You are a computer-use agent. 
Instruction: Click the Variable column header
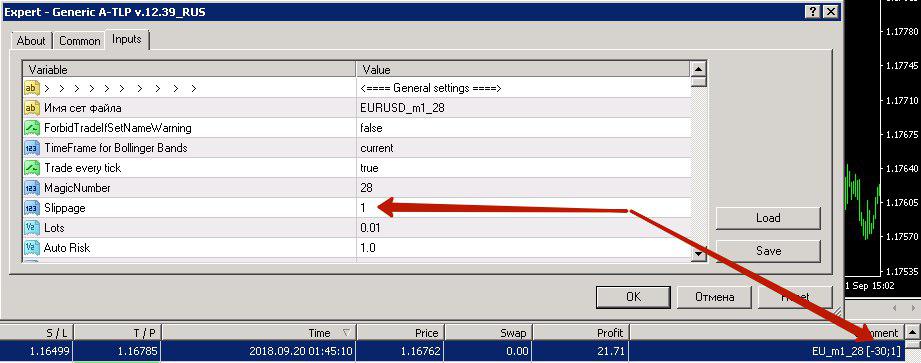coord(189,70)
